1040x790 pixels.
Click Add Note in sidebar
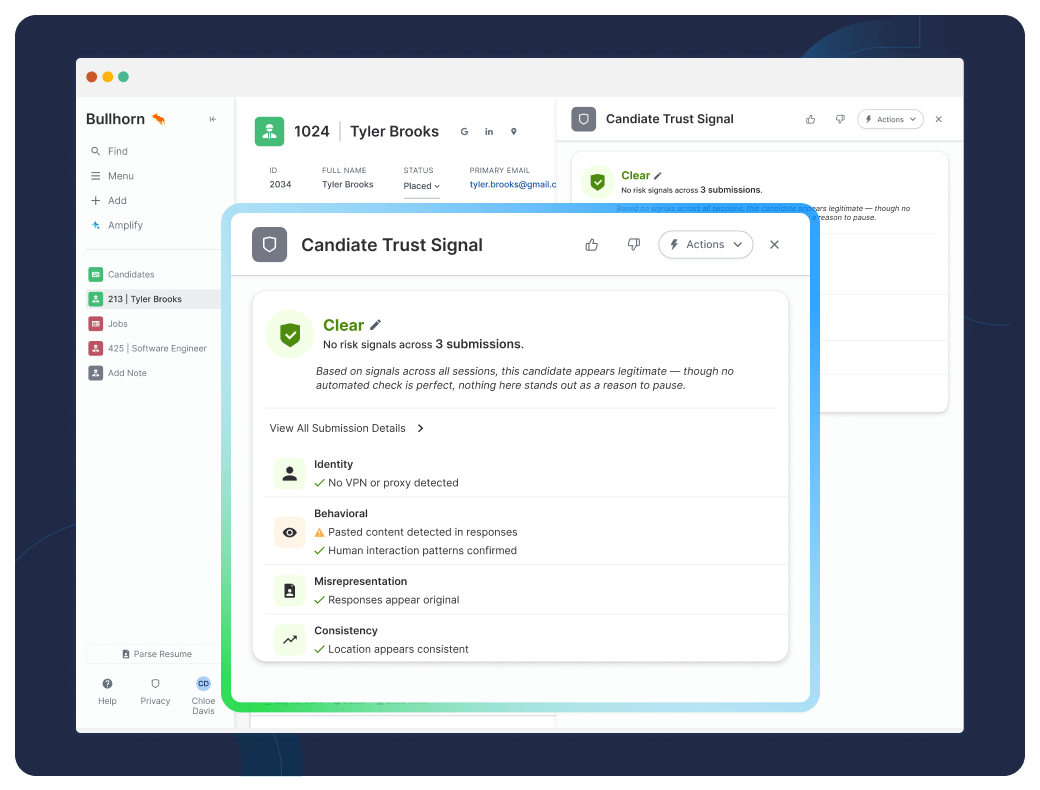pos(117,373)
